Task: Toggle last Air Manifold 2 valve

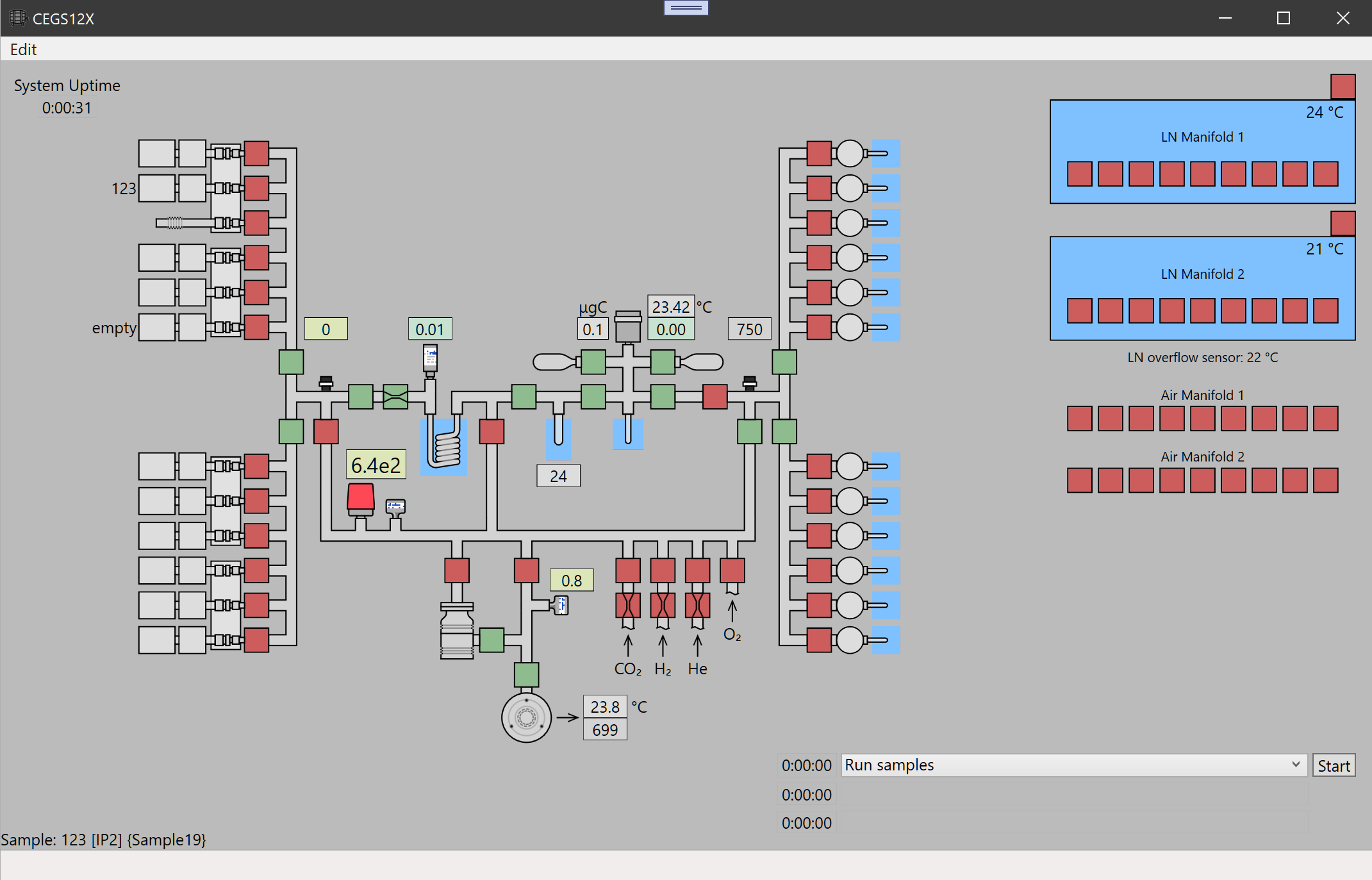Action: [1325, 480]
